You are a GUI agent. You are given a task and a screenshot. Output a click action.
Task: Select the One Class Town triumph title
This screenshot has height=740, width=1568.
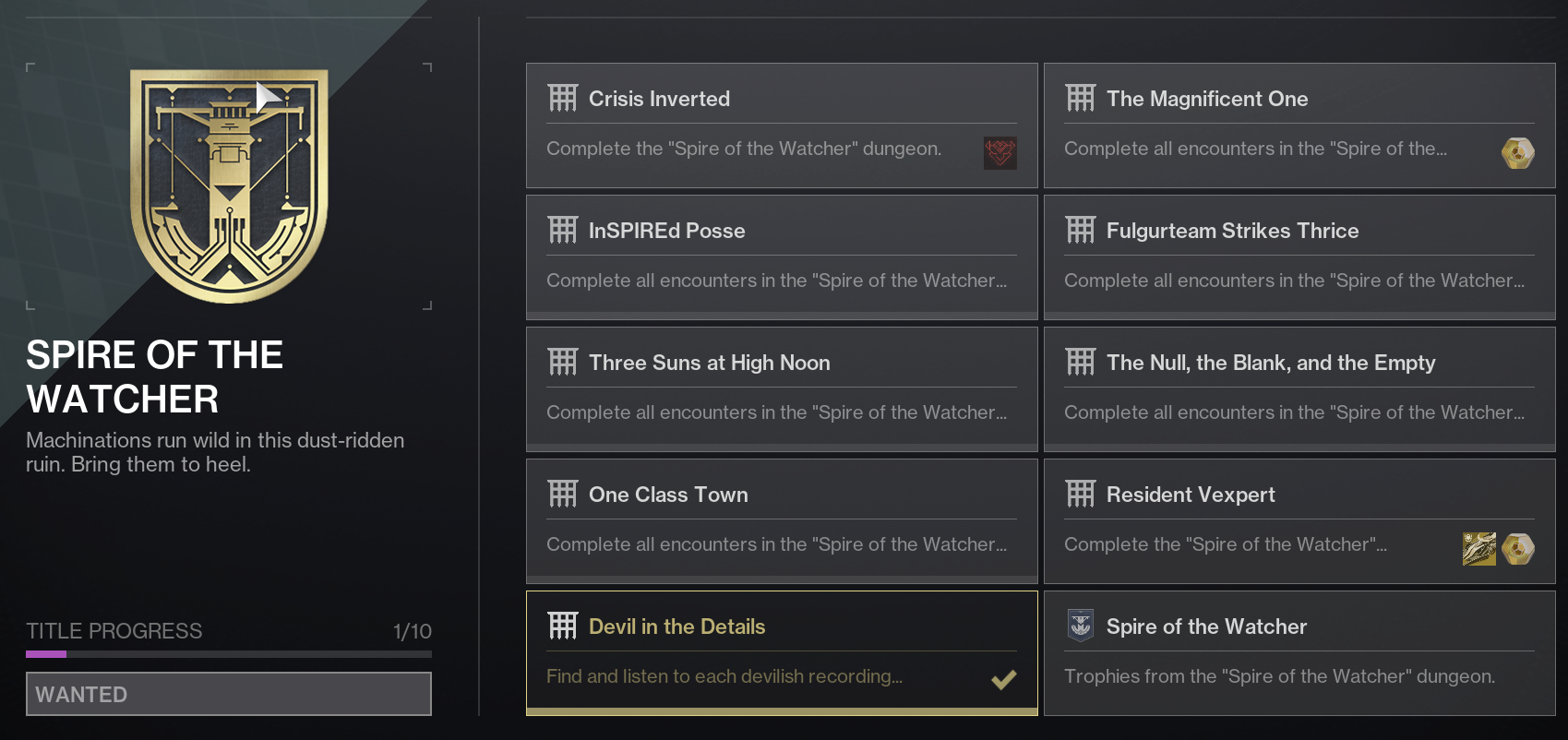(668, 495)
